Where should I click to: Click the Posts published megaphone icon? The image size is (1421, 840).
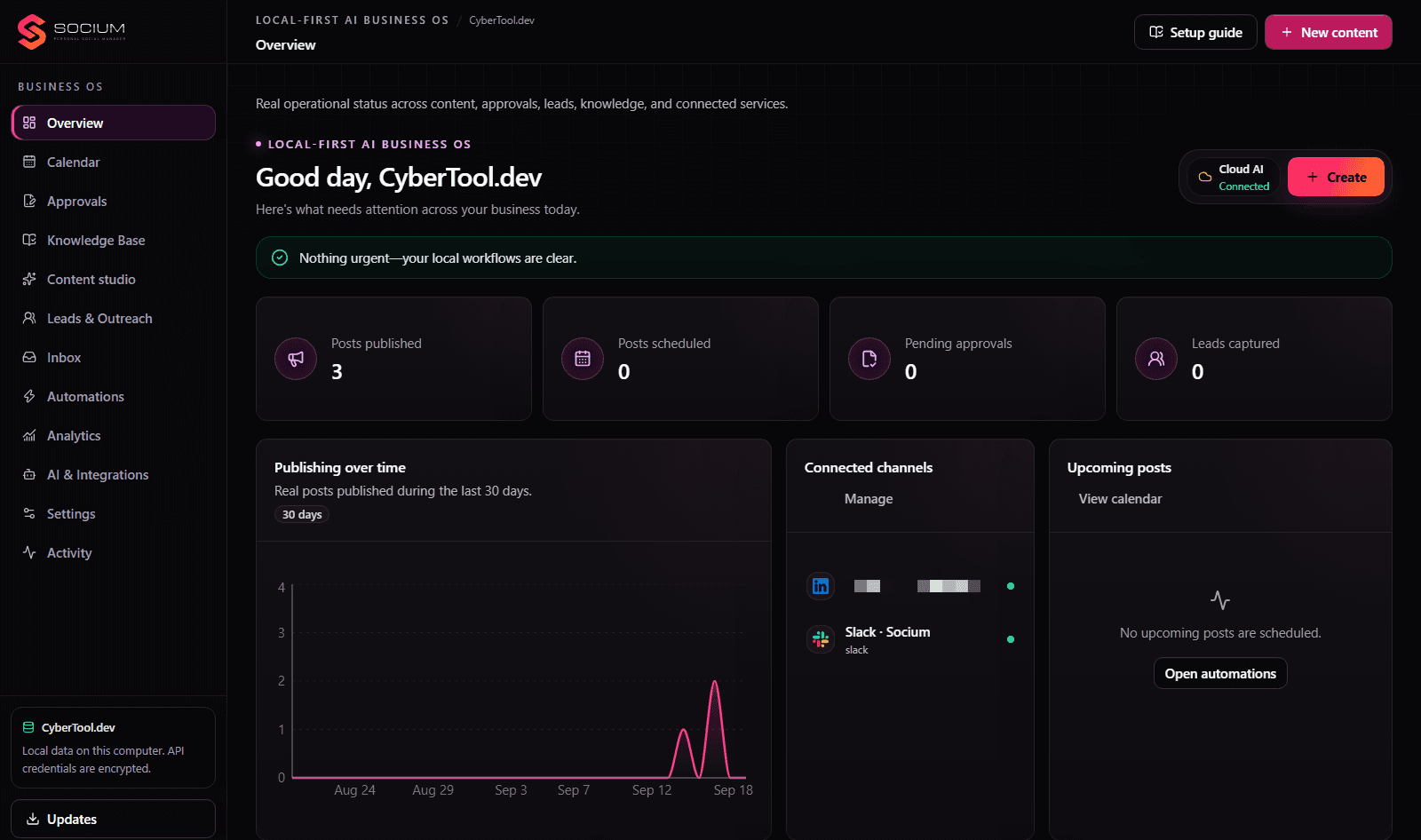point(296,359)
